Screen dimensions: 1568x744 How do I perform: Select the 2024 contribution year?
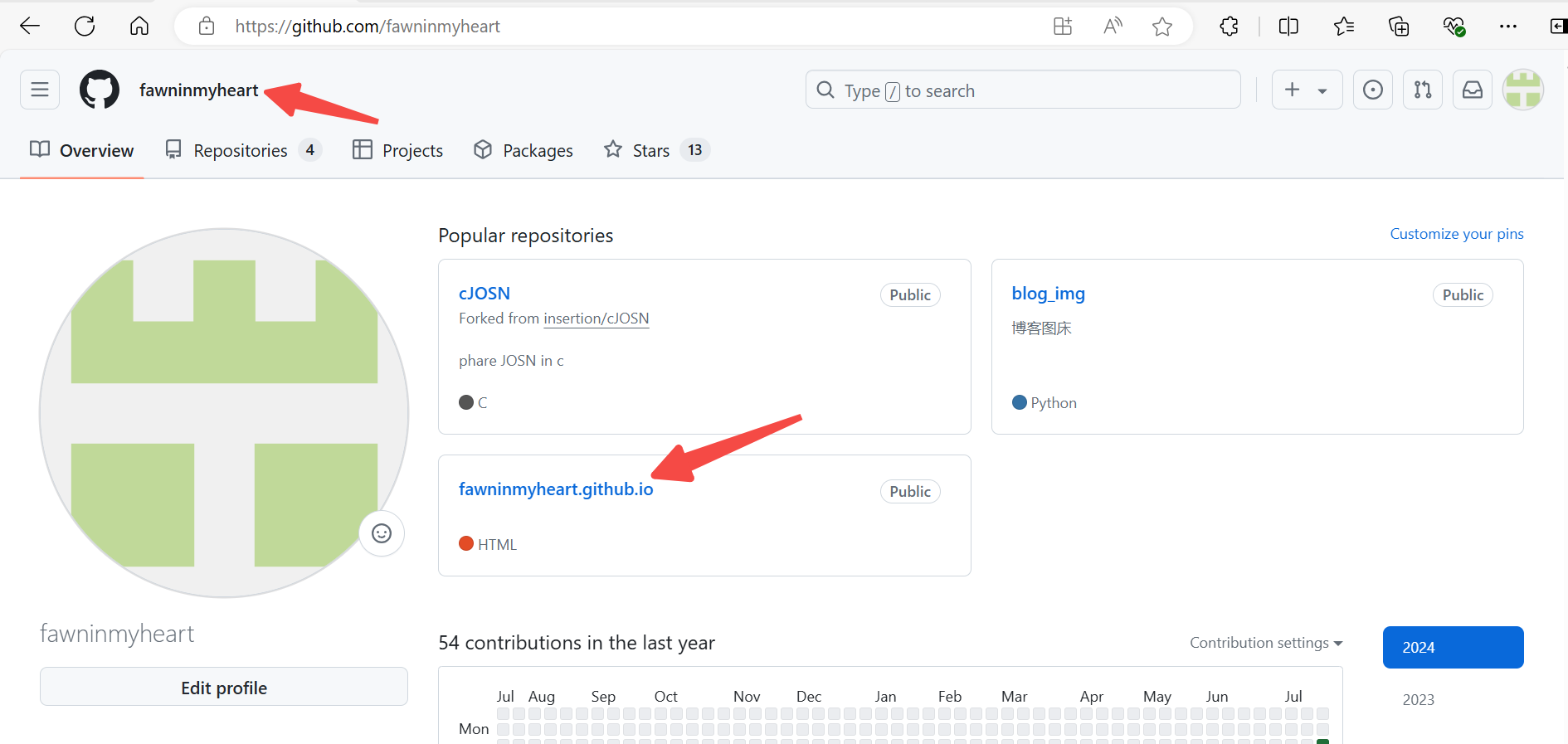[1454, 647]
